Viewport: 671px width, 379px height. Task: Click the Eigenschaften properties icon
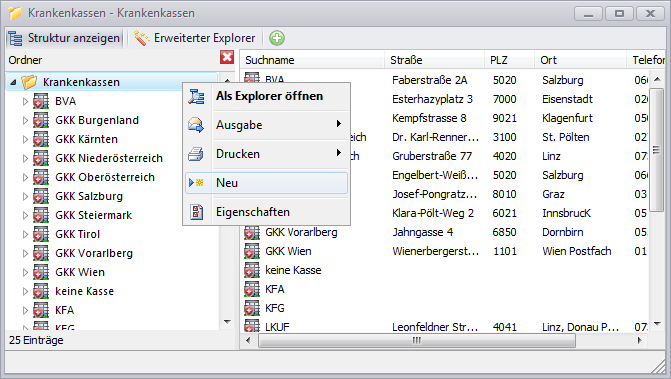[x=196, y=212]
